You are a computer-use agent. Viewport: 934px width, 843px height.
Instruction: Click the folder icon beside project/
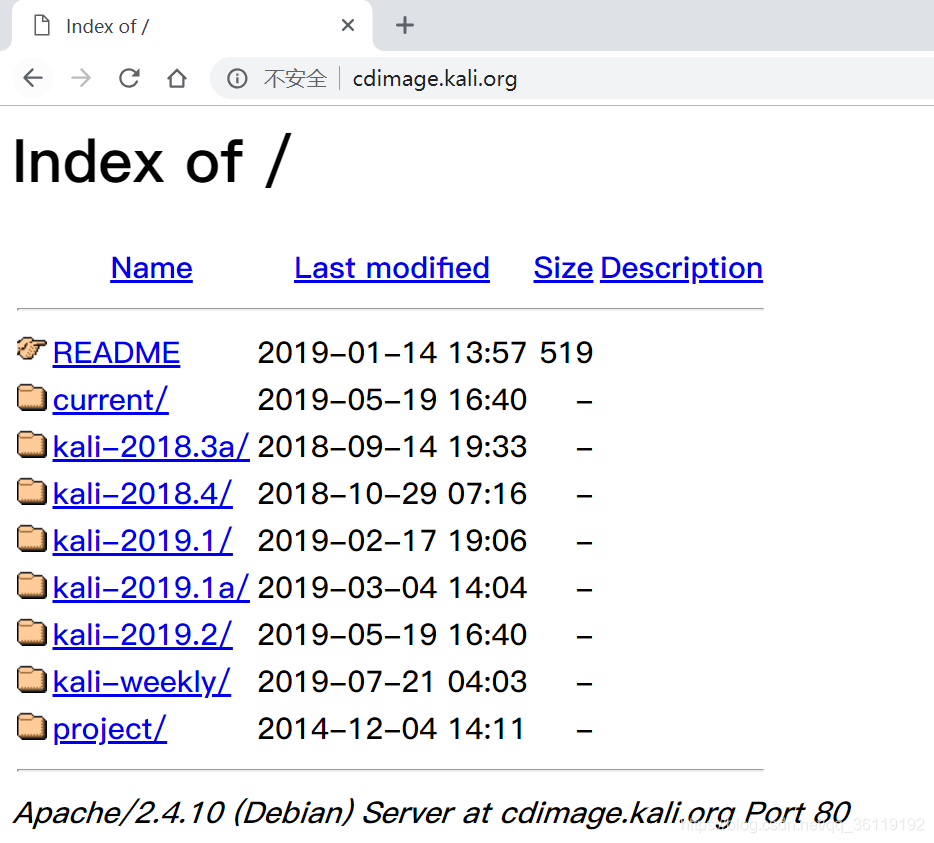32,727
